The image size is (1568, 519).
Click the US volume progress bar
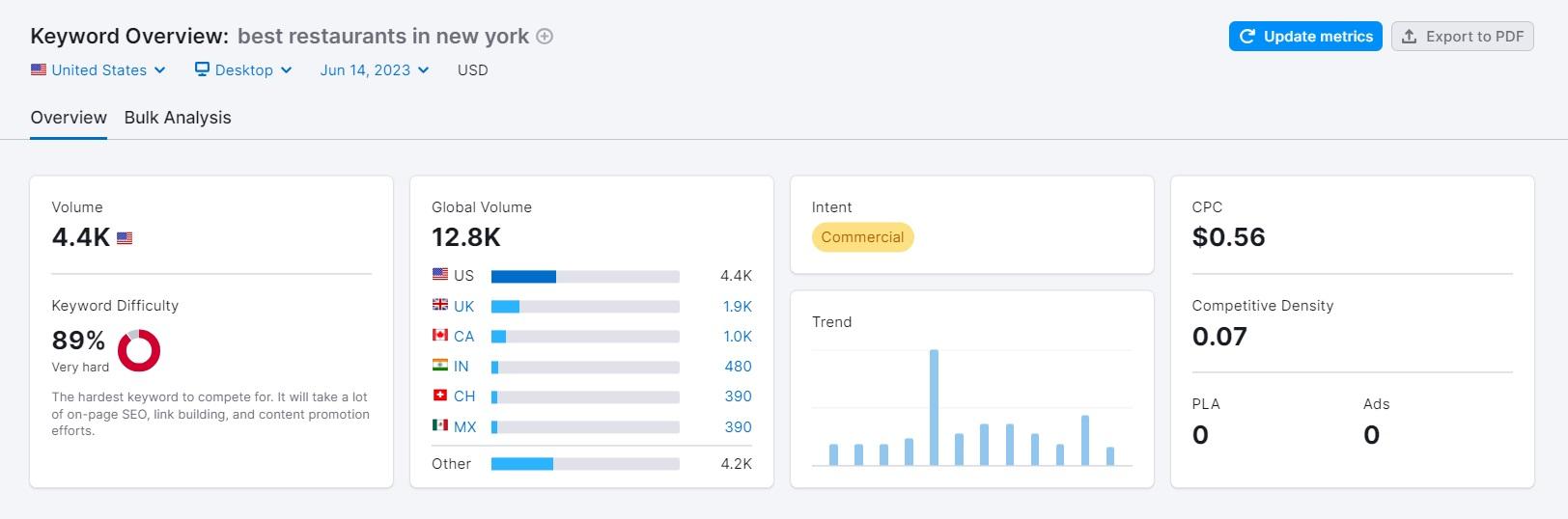click(585, 277)
